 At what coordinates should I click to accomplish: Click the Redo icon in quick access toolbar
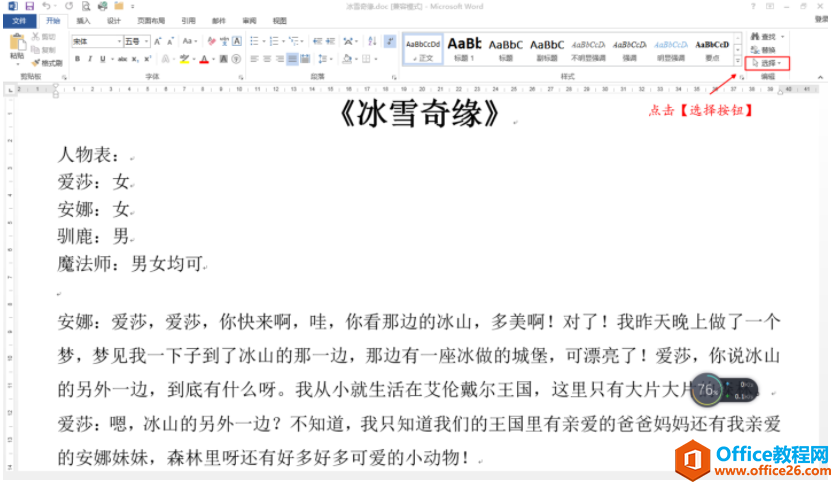pyautogui.click(x=69, y=6)
